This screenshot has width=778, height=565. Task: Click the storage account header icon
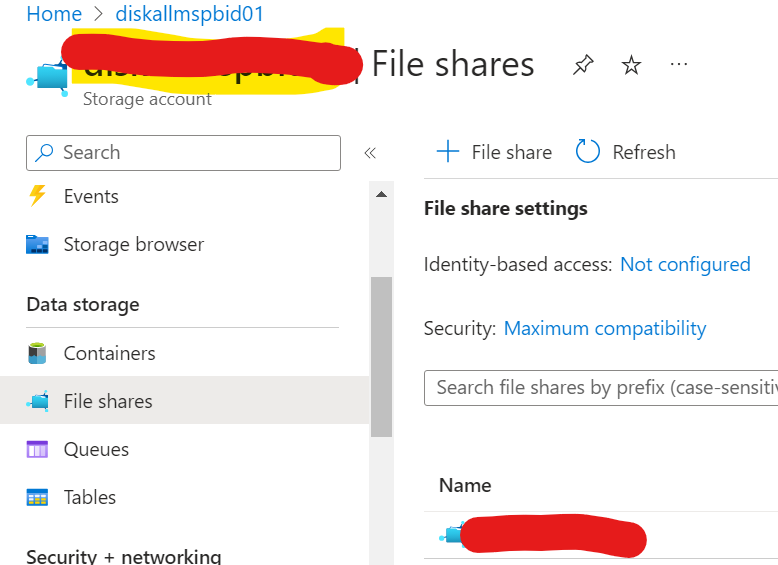coord(47,78)
